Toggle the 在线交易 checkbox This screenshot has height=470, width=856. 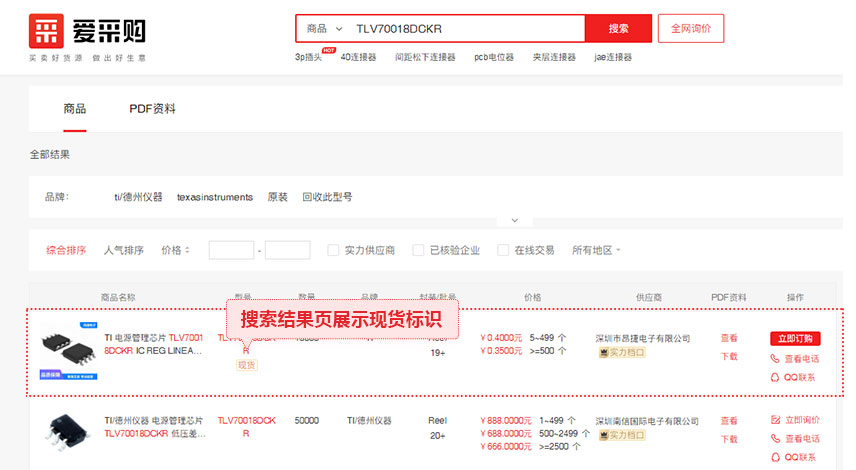tap(504, 250)
